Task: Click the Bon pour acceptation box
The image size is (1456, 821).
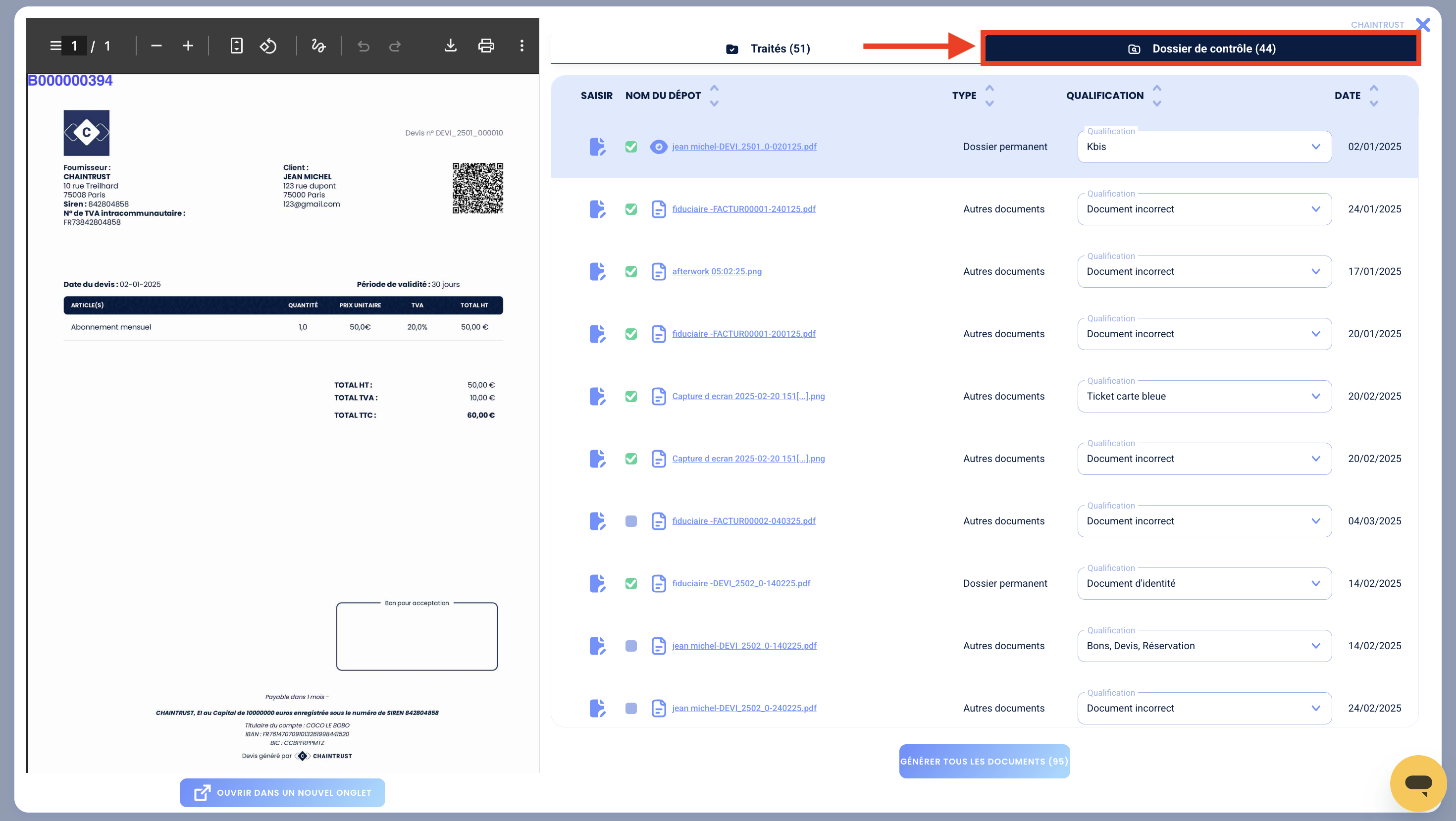Action: tap(416, 636)
